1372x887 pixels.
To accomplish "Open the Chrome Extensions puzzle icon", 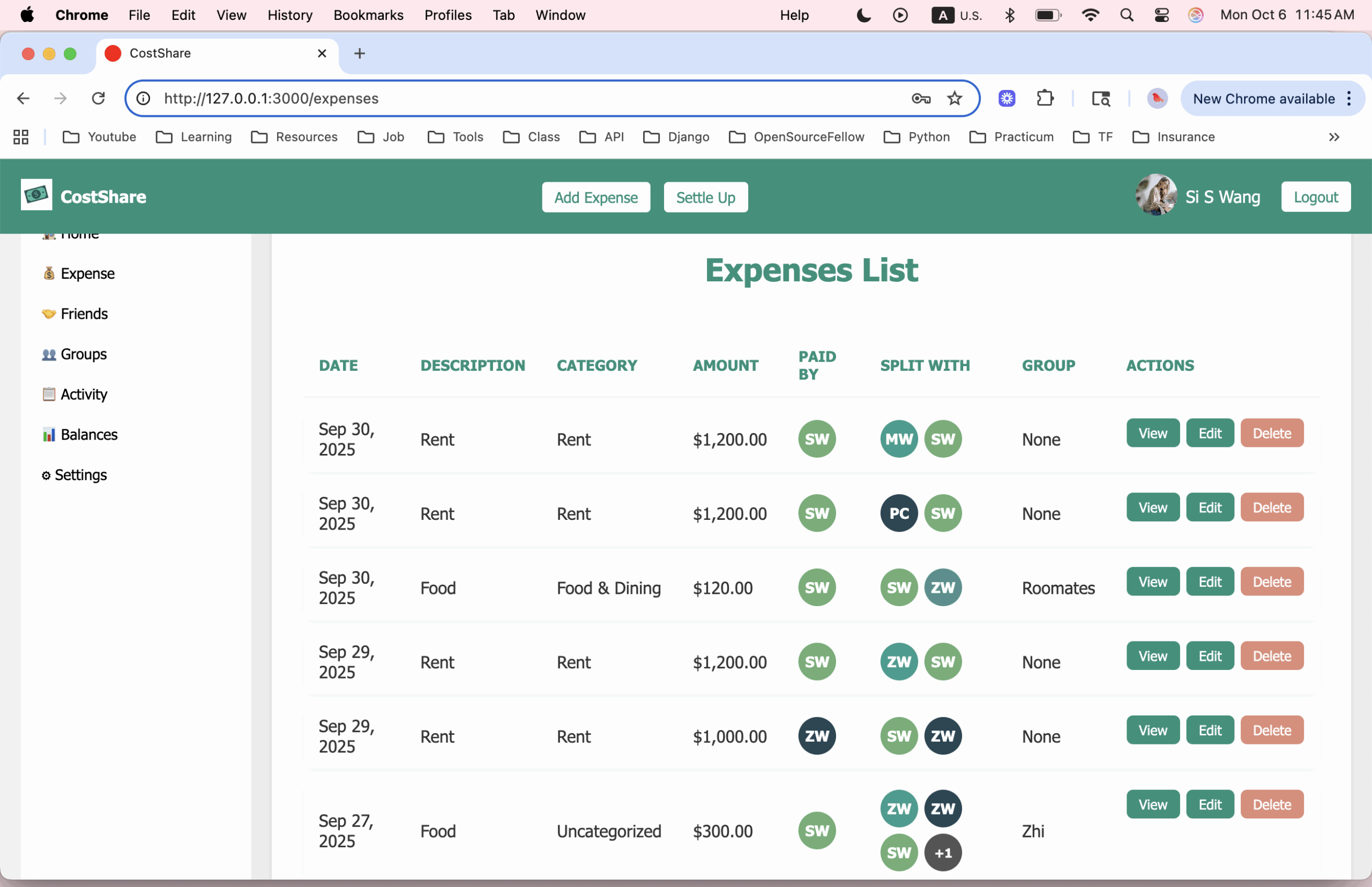I will (x=1045, y=99).
